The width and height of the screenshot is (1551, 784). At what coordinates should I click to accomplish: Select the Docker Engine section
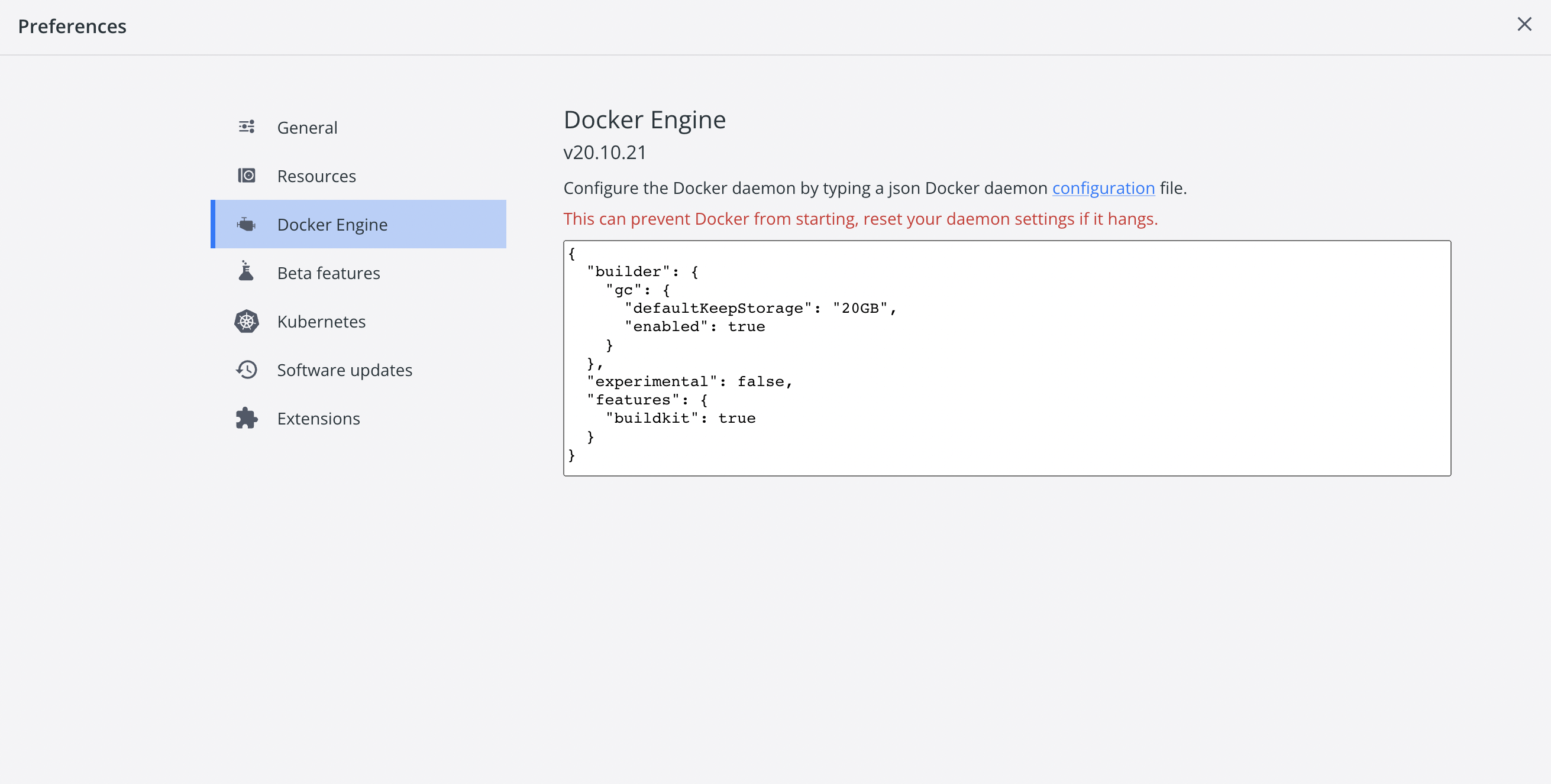pyautogui.click(x=332, y=225)
